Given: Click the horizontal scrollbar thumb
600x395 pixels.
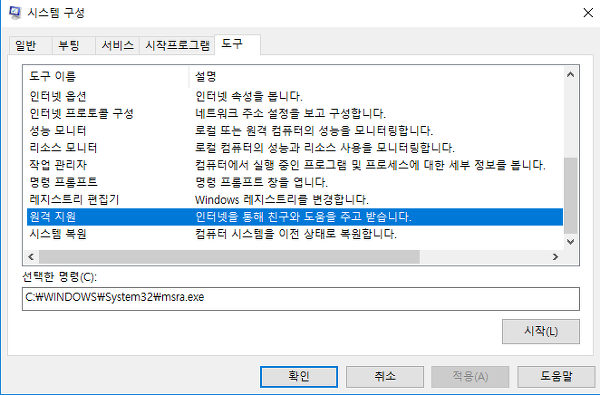Looking at the screenshot, I should point(229,257).
